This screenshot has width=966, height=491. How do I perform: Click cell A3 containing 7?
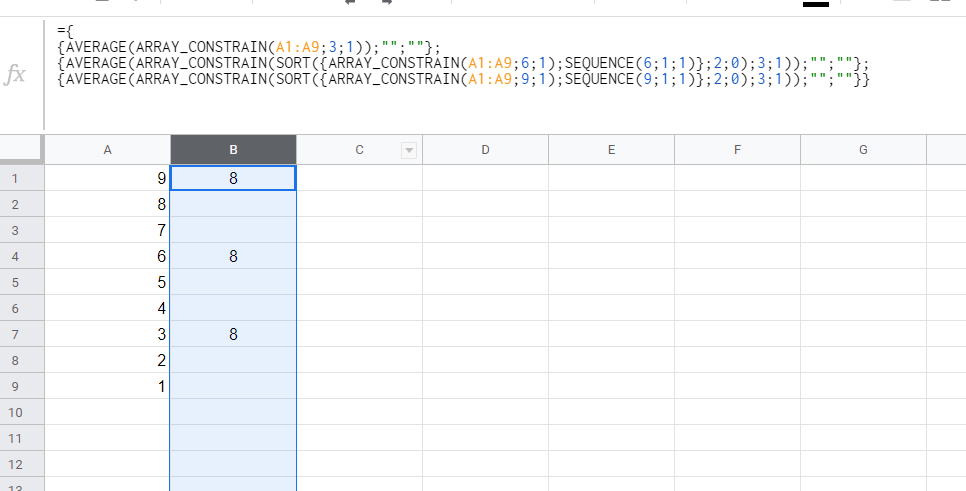click(x=107, y=230)
